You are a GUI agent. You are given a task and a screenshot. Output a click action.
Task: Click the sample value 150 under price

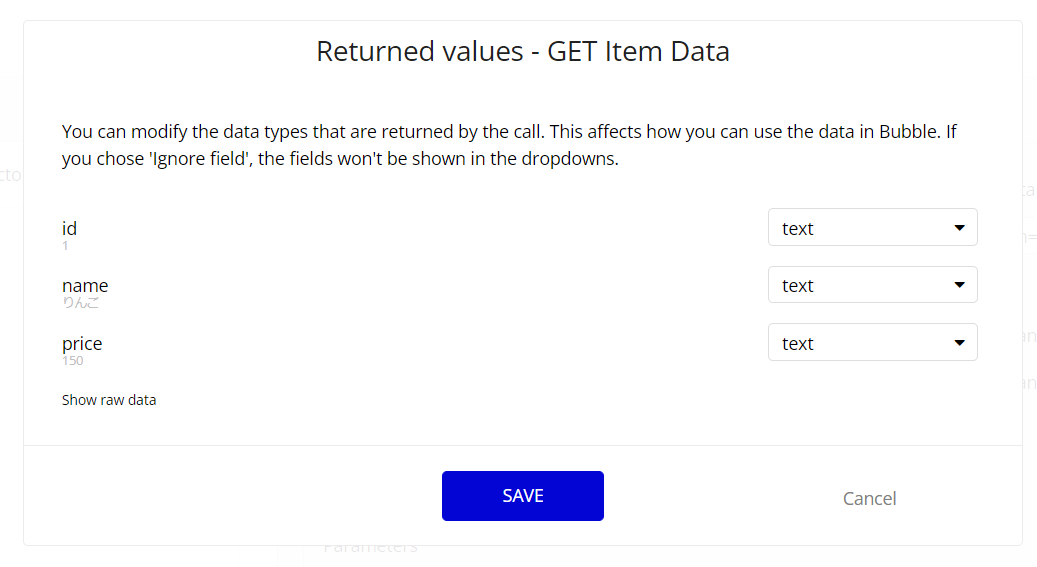coord(72,361)
